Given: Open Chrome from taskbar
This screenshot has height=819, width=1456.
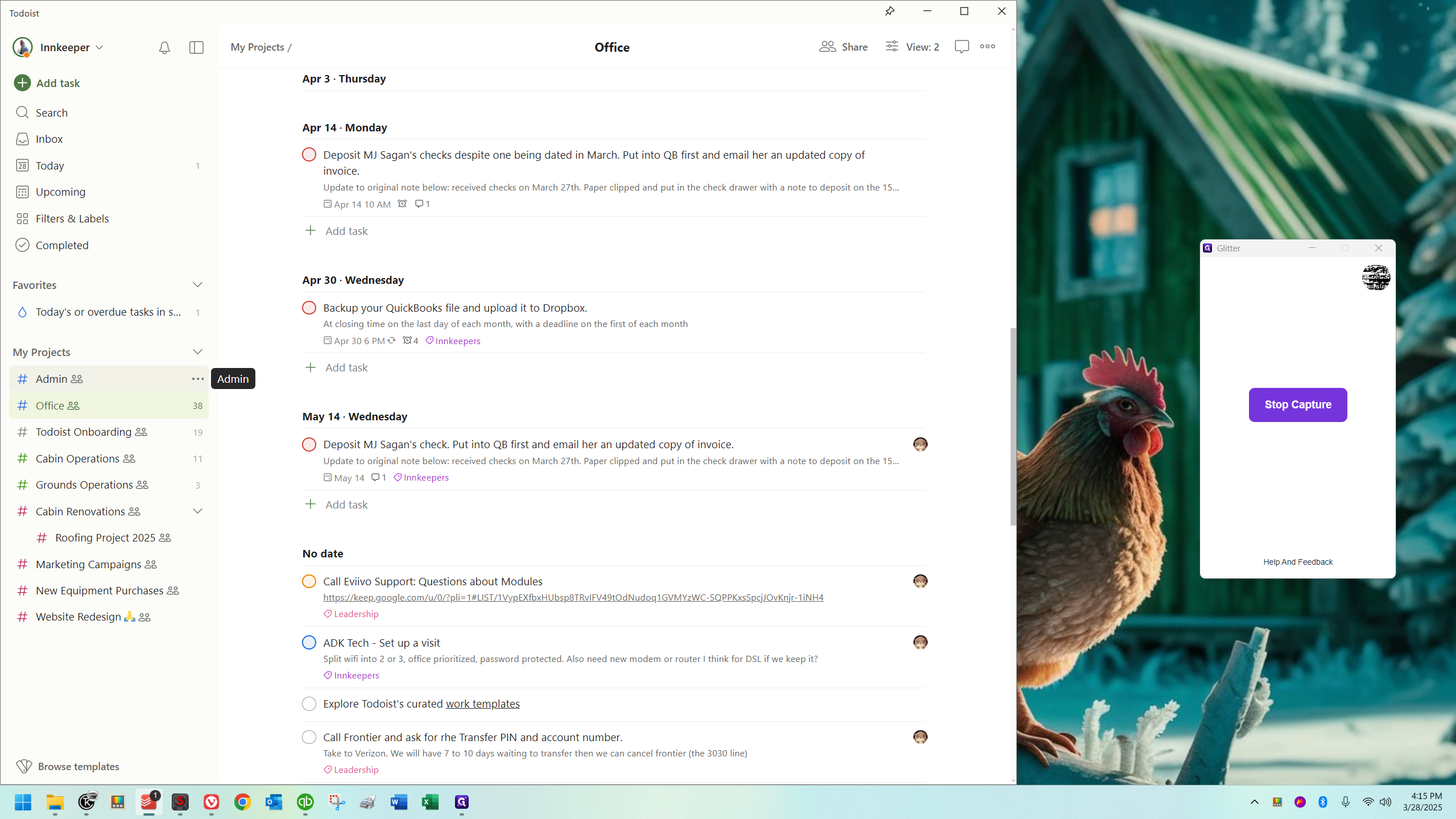Looking at the screenshot, I should point(243,802).
